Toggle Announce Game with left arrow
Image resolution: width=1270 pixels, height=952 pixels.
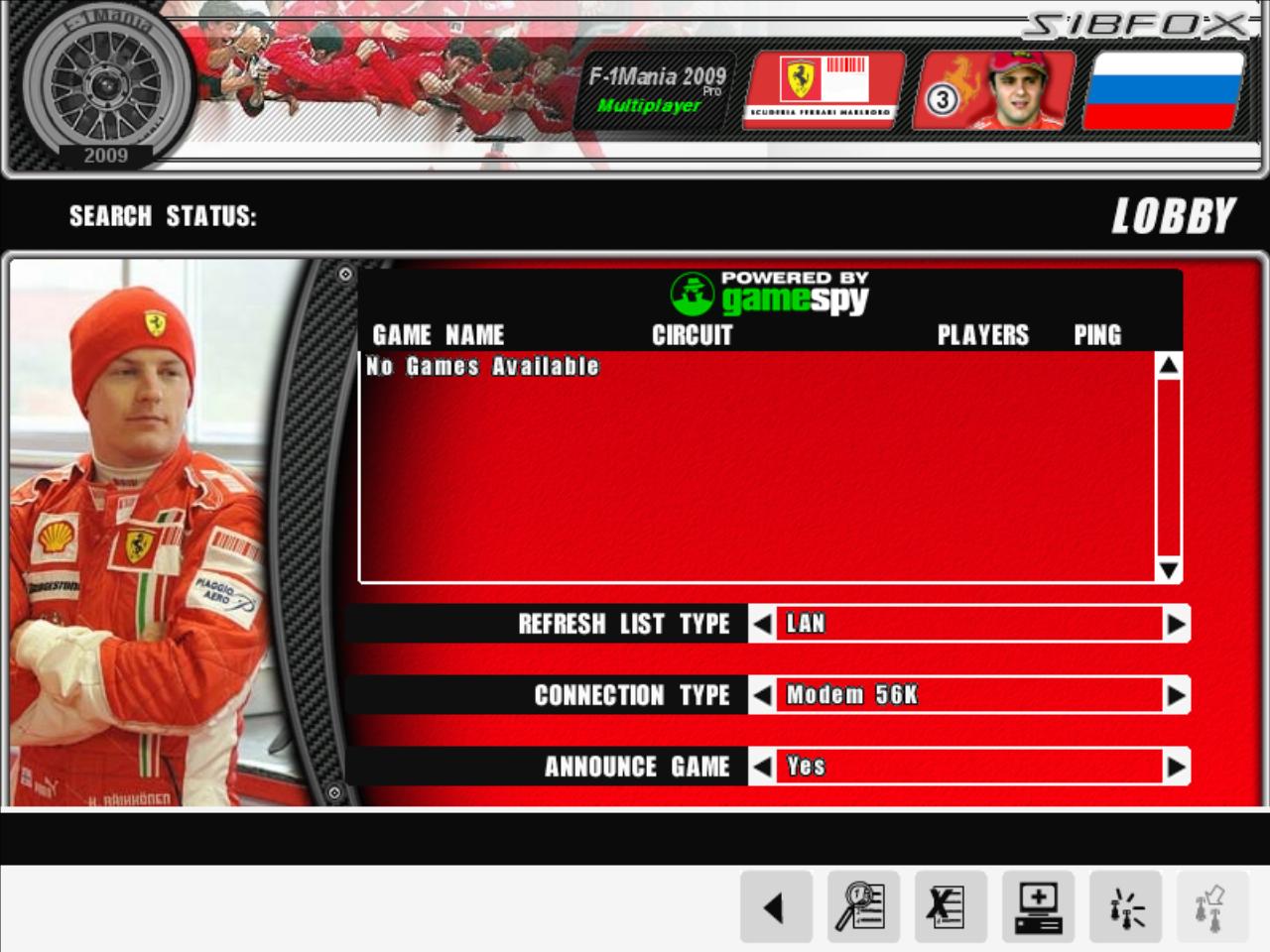(762, 767)
